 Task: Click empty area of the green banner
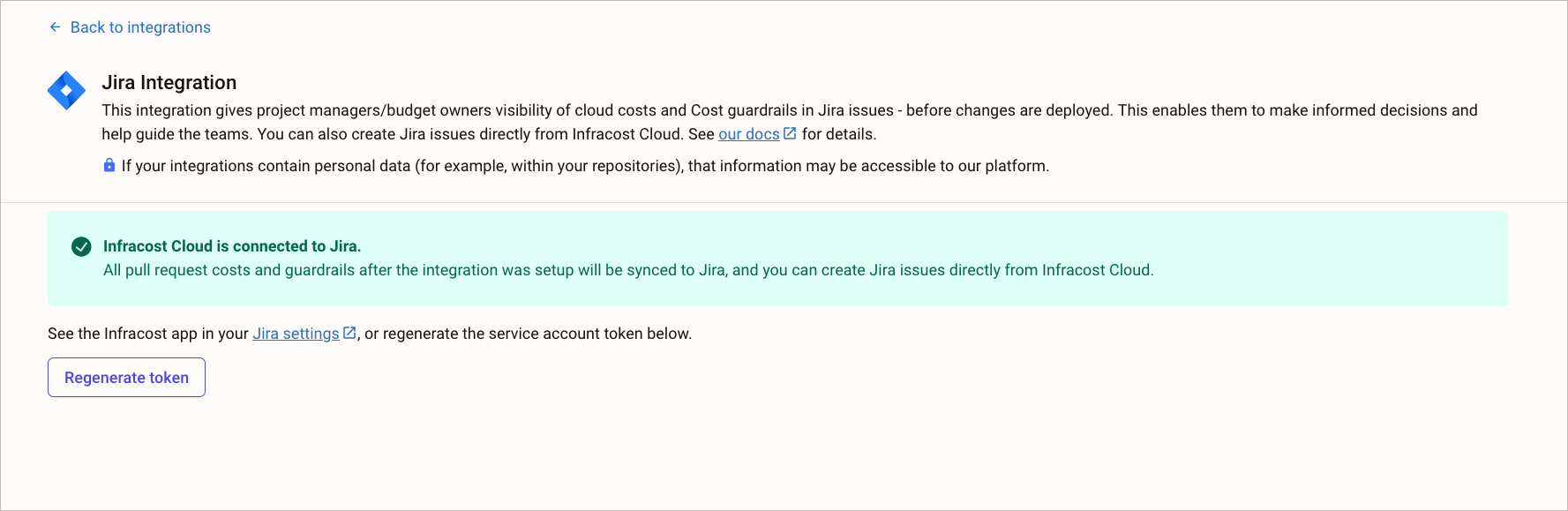coord(1324,247)
